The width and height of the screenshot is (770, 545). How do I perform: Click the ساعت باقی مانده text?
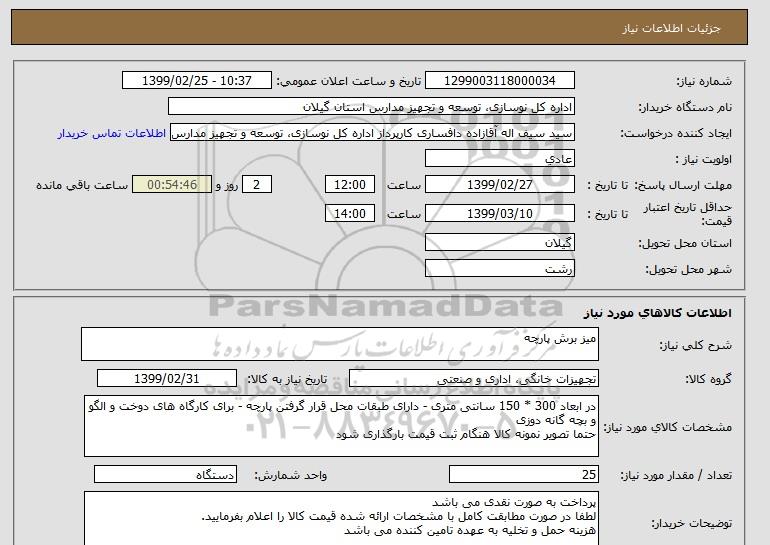(82, 185)
